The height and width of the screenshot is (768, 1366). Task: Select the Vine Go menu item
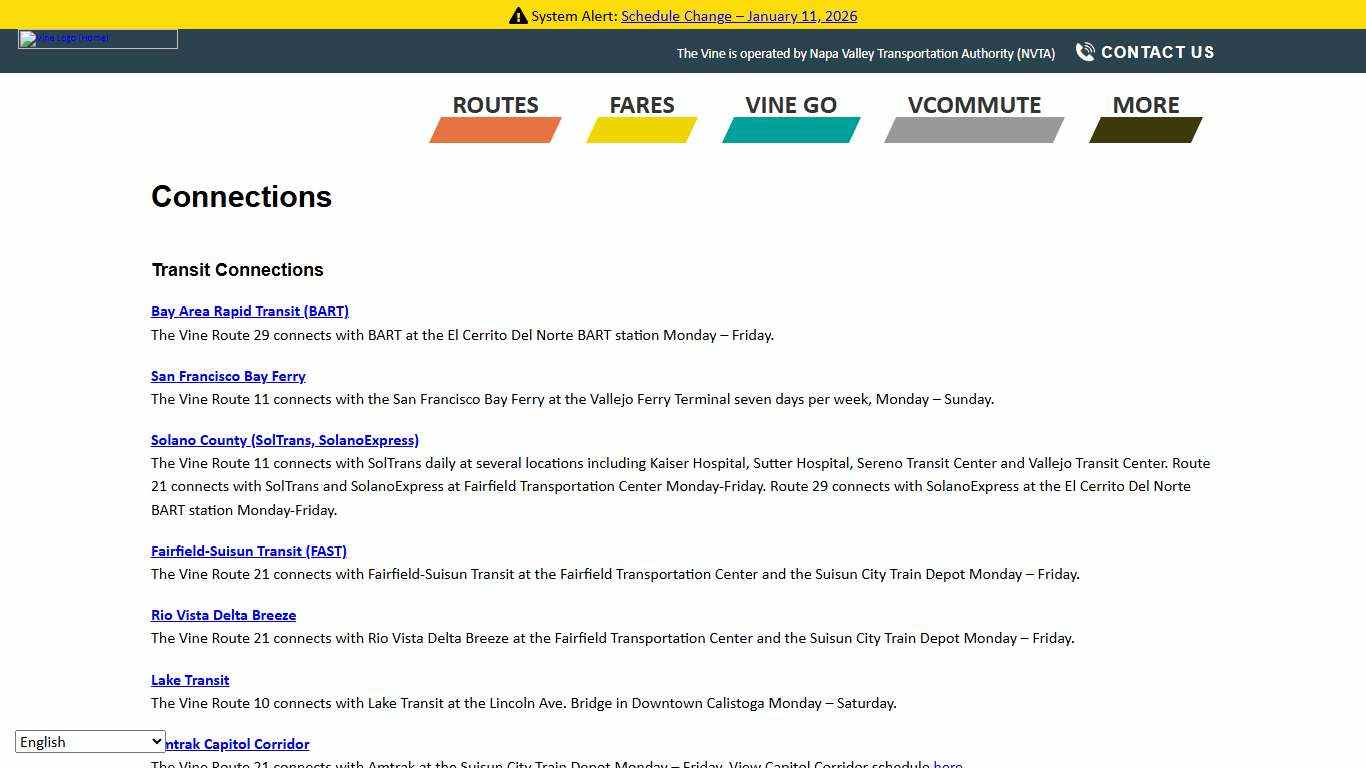pos(791,105)
